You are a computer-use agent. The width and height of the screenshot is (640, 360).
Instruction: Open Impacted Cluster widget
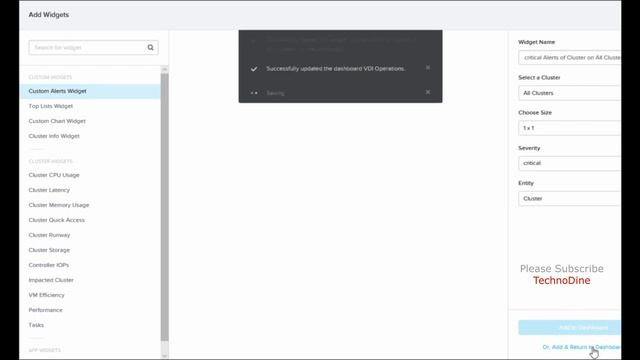(x=51, y=280)
